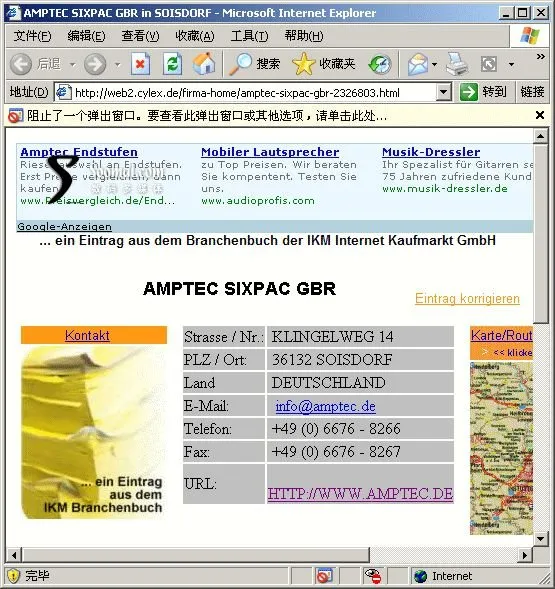
Task: Click Google-Anzeigen link
Action: [x=64, y=227]
